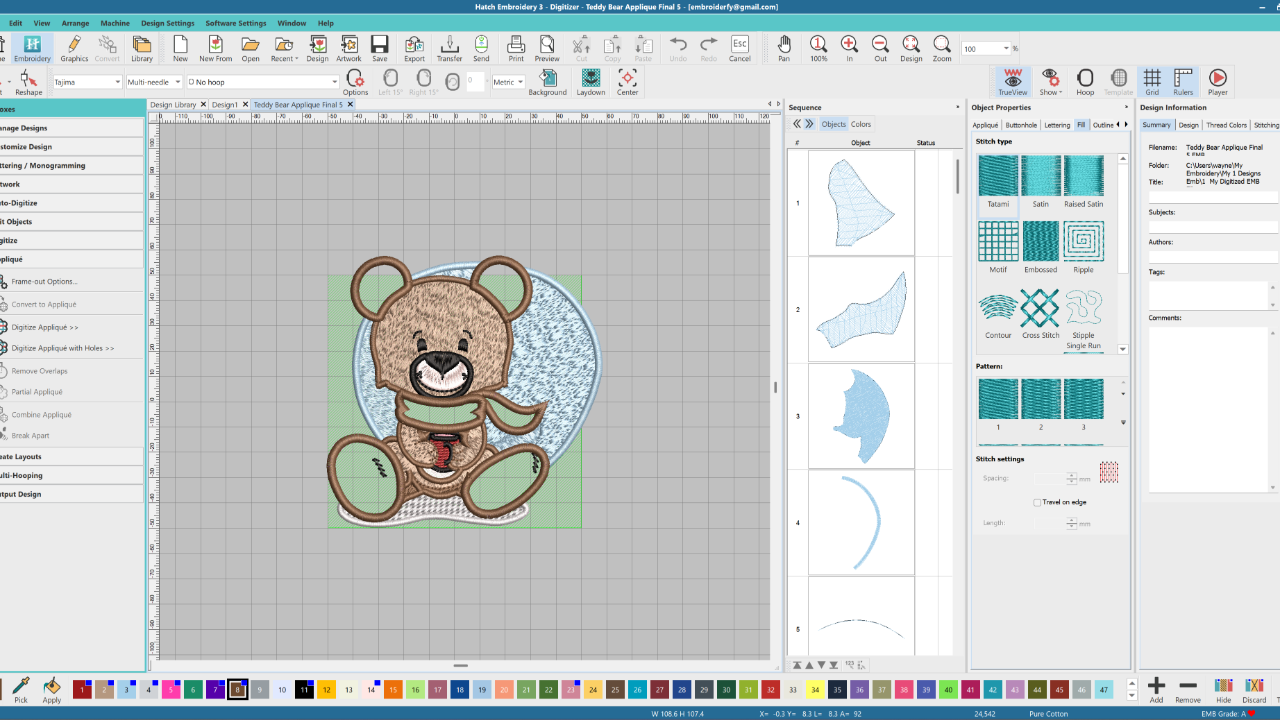
Task: Select the orange color swatch 15
Action: [393, 689]
